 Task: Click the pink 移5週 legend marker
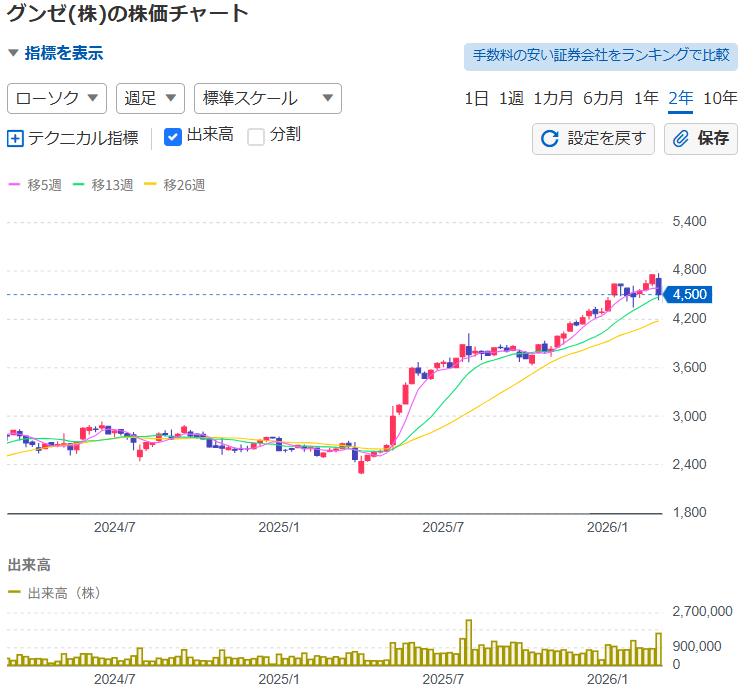coord(14,185)
